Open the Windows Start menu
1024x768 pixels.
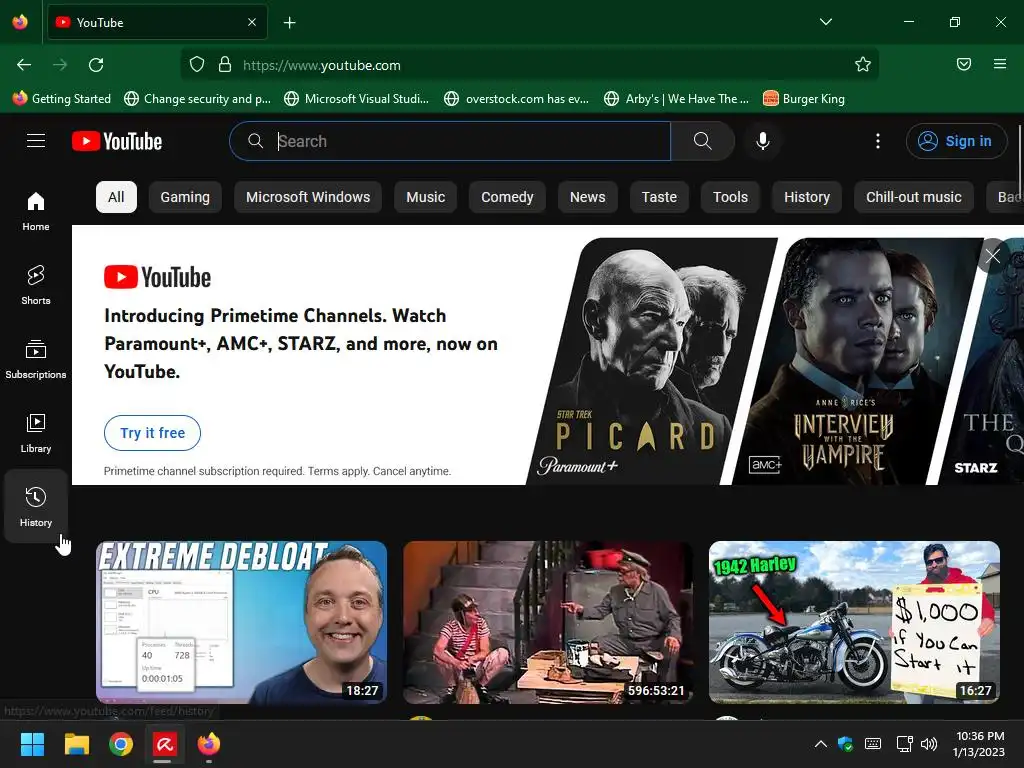[32, 744]
